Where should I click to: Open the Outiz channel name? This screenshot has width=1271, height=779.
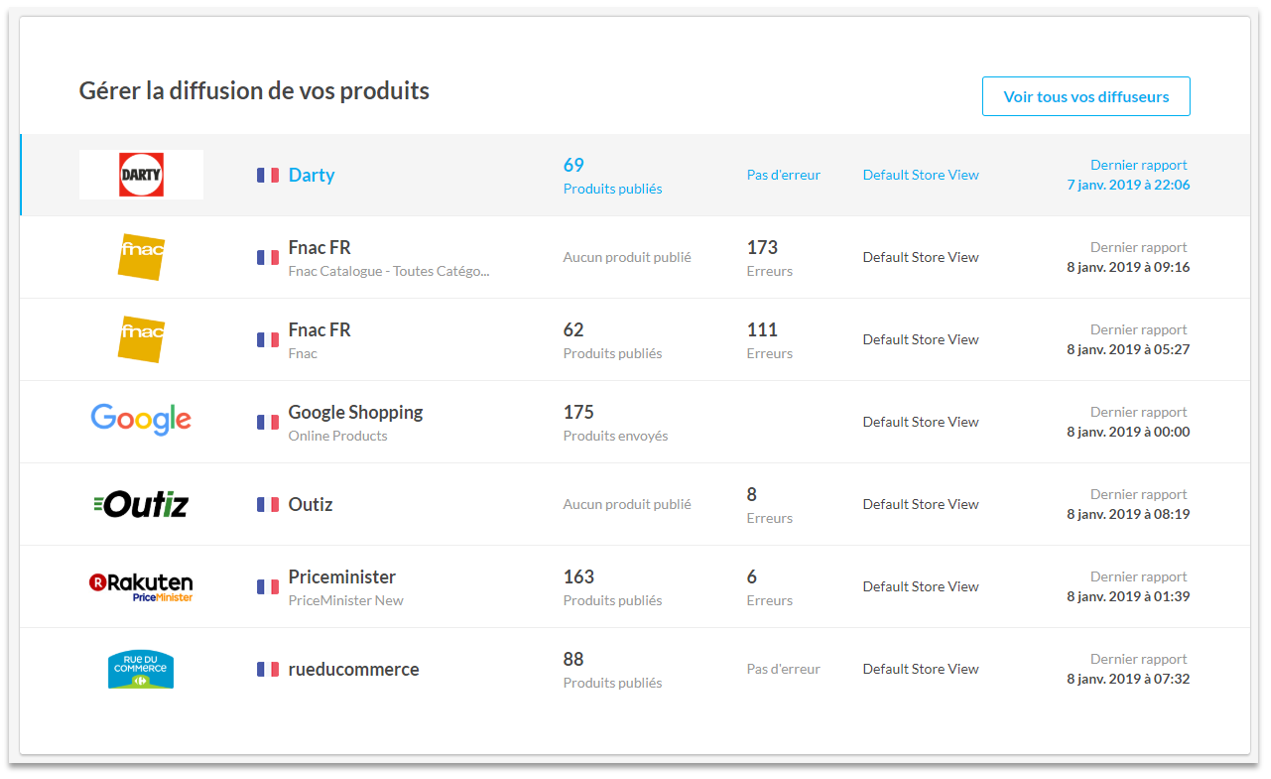pos(310,504)
